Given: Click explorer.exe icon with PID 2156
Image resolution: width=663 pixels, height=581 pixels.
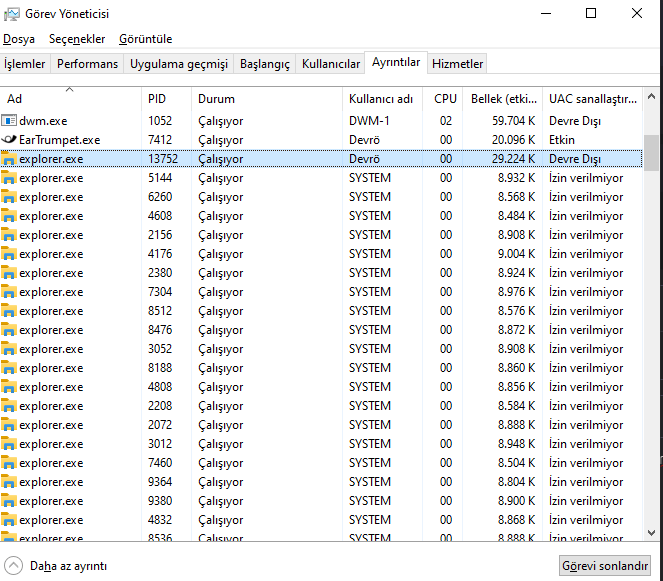Looking at the screenshot, I should [9, 235].
